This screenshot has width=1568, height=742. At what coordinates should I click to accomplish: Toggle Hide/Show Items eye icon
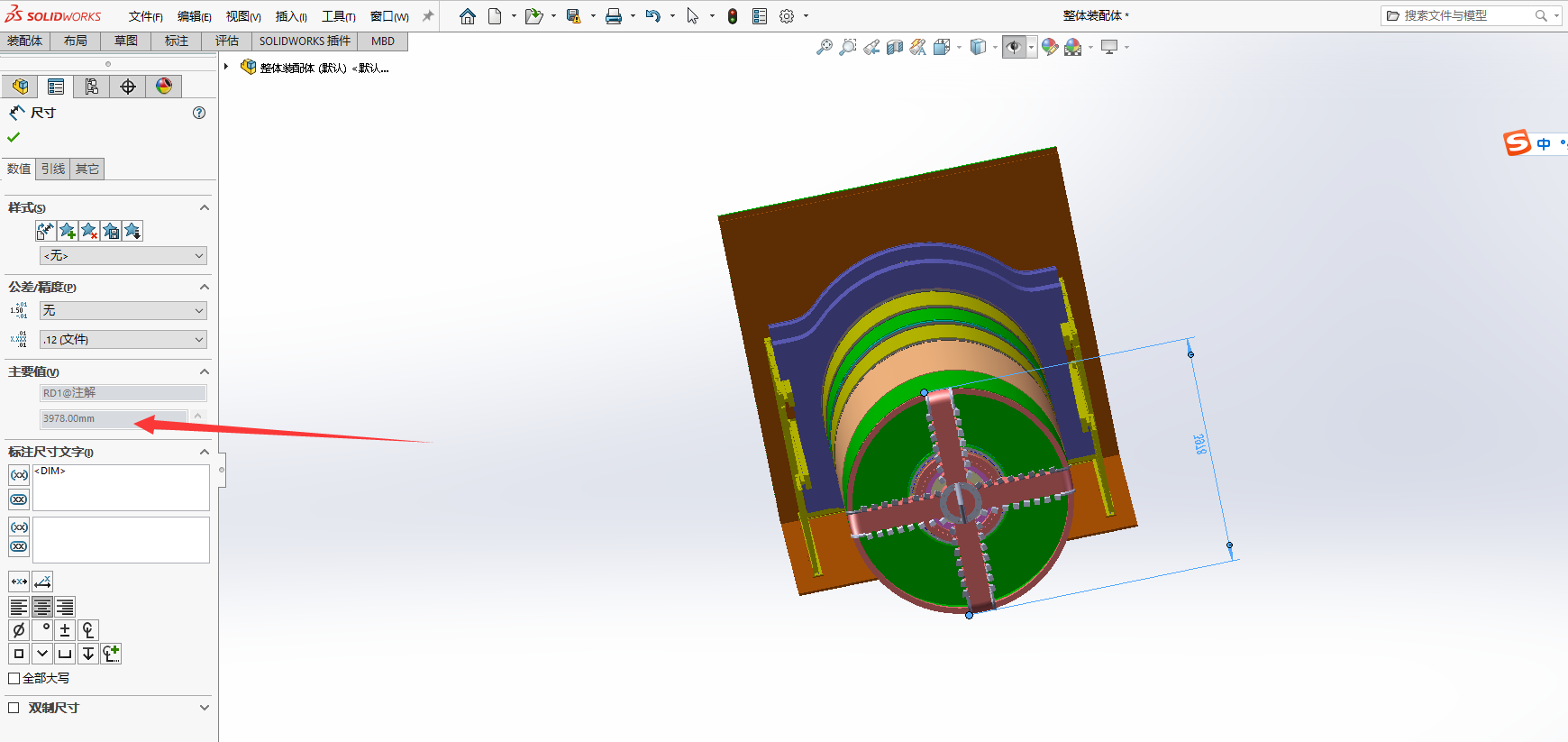[x=1014, y=47]
